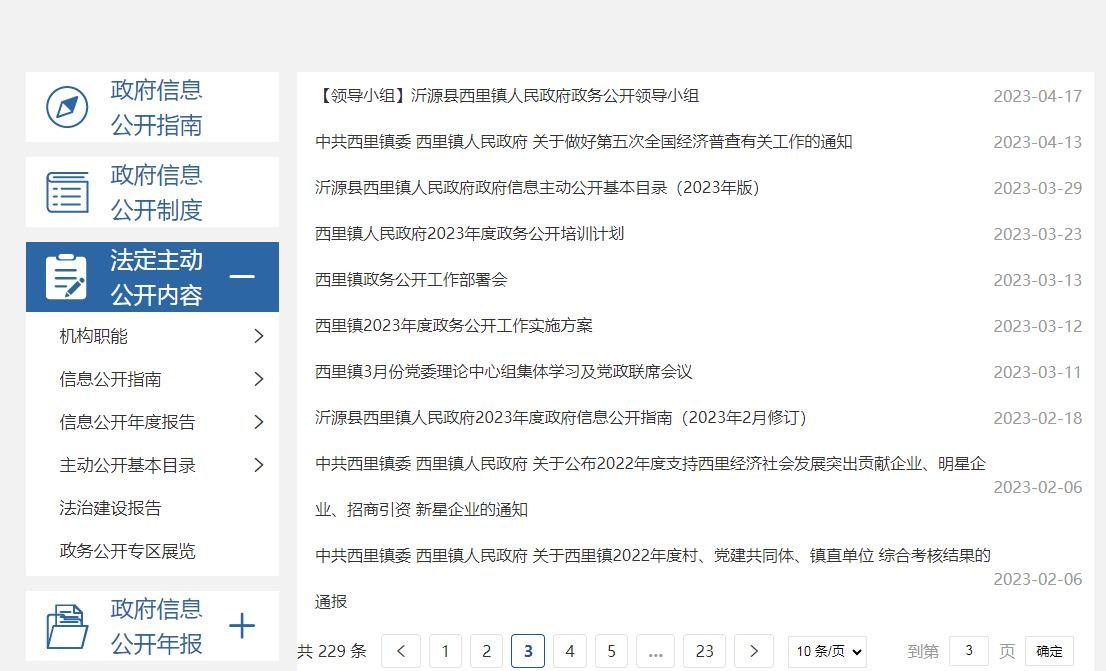Click the compass icon beside 政府信息公开指南

67,107
